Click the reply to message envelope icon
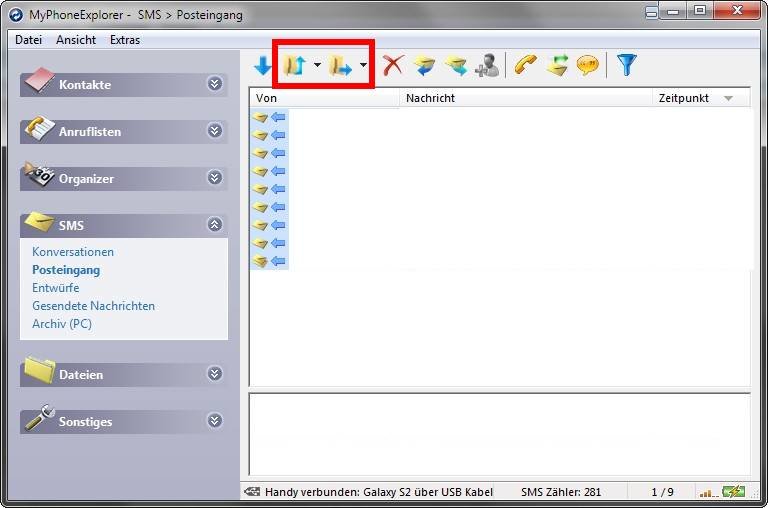Screen dimensions: 768x508 [x=424, y=65]
